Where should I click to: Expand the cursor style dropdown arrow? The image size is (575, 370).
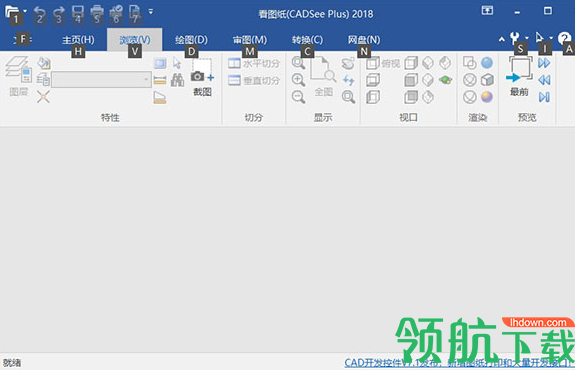point(551,37)
